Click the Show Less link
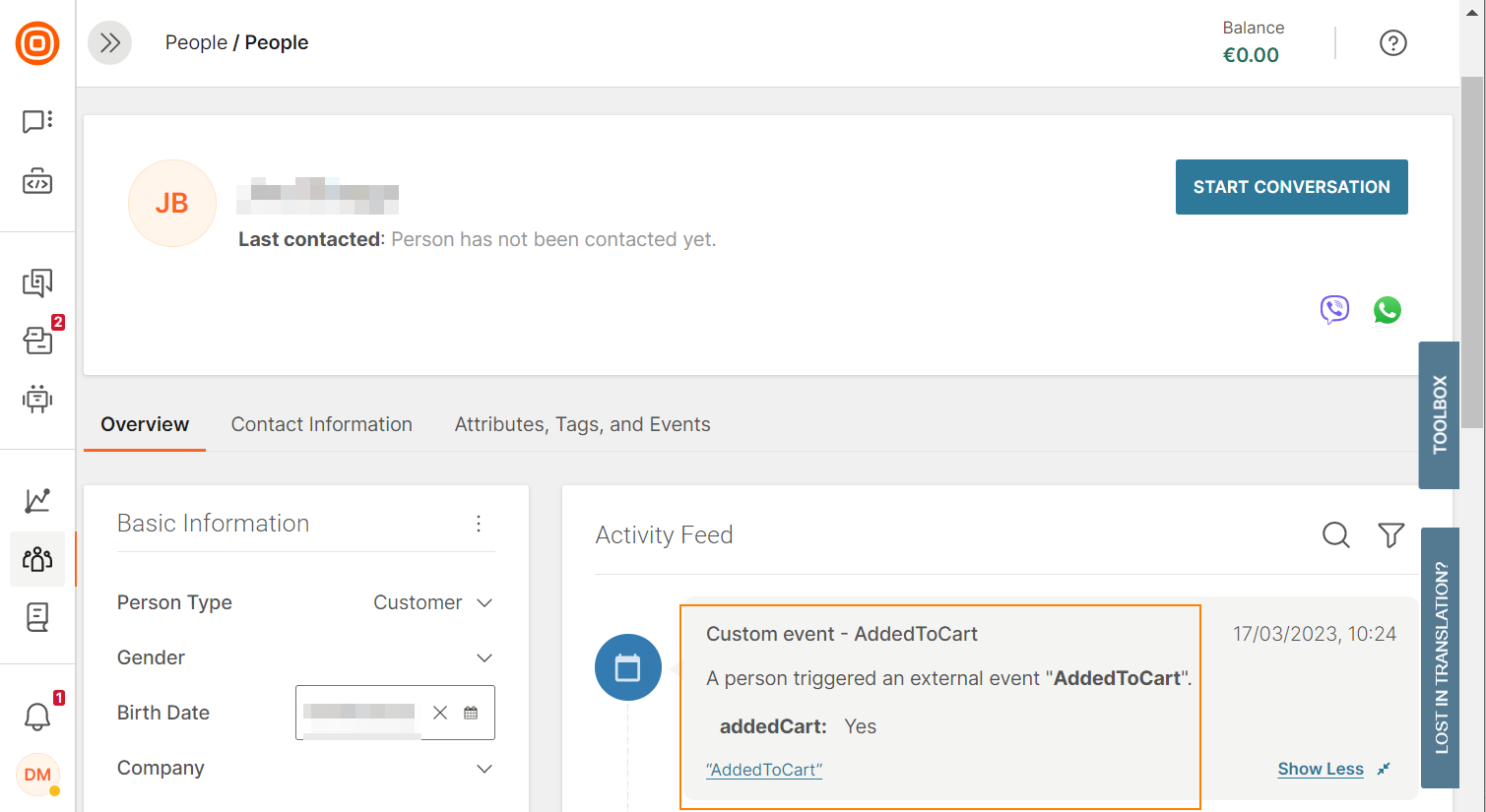The height and width of the screenshot is (812, 1486). pos(1320,769)
